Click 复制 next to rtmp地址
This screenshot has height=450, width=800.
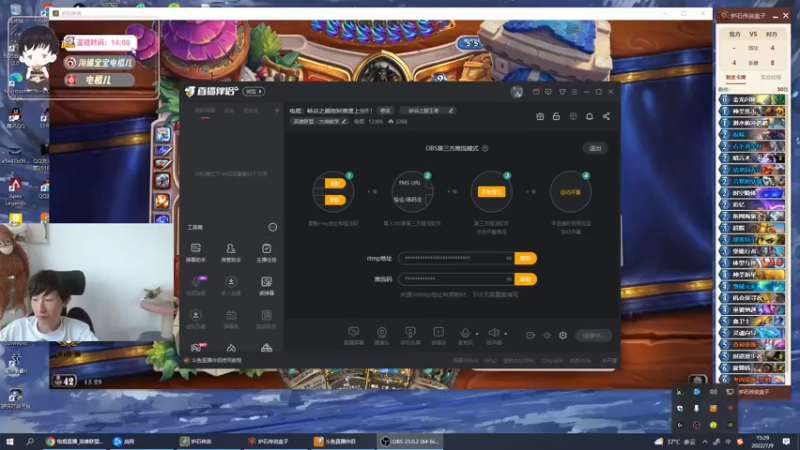coord(525,258)
